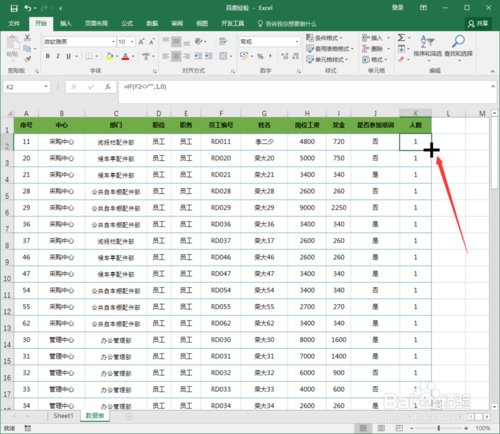Screen dimensions: 500x434
Task: Toggle center horizontal alignment
Action: (176, 56)
